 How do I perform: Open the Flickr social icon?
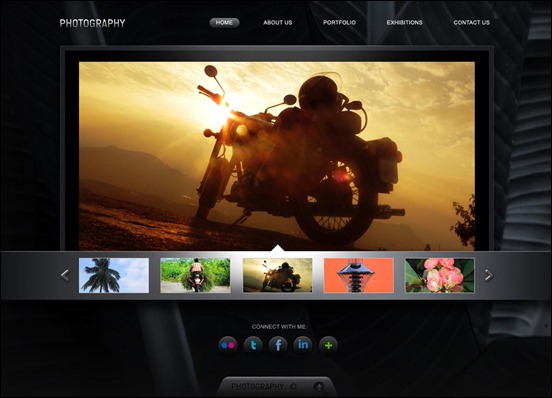tap(228, 345)
